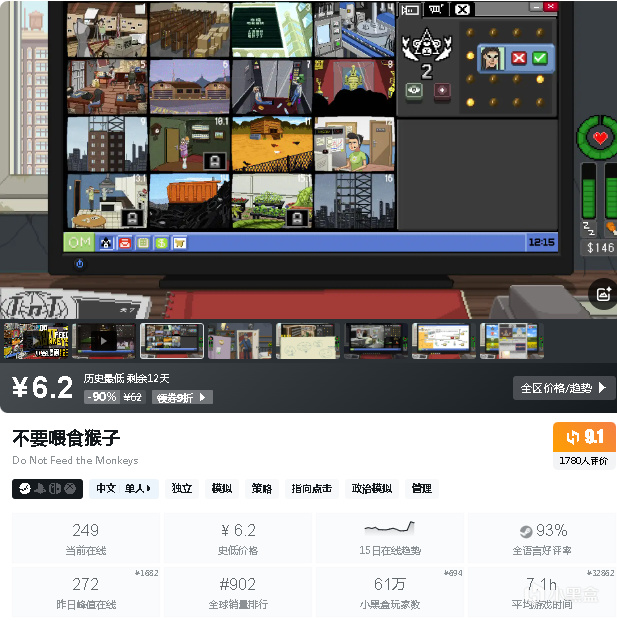The height and width of the screenshot is (621, 617).
Task: Open the 全球销量排行 #902 card
Action: (238, 592)
